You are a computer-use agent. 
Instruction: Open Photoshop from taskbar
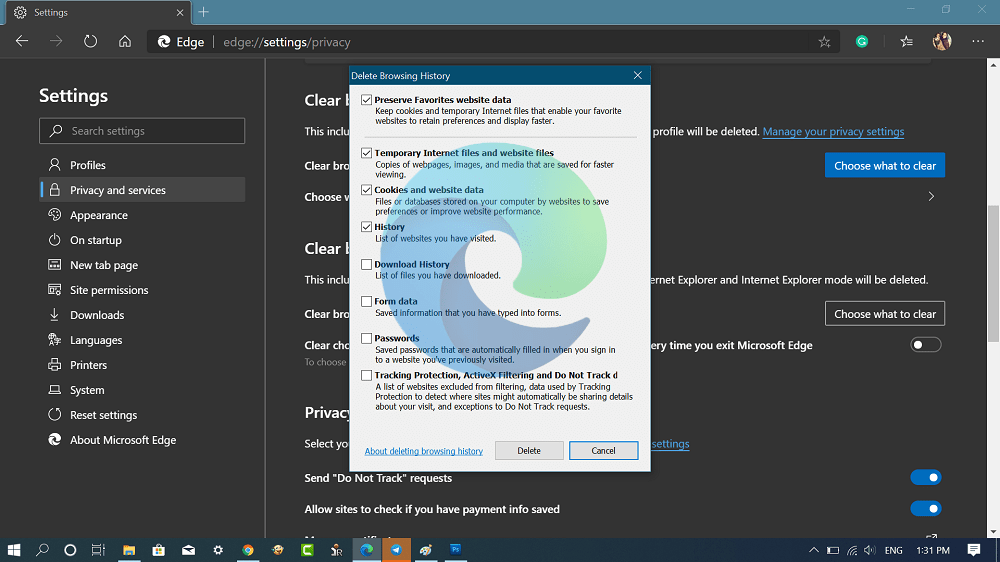coord(455,550)
